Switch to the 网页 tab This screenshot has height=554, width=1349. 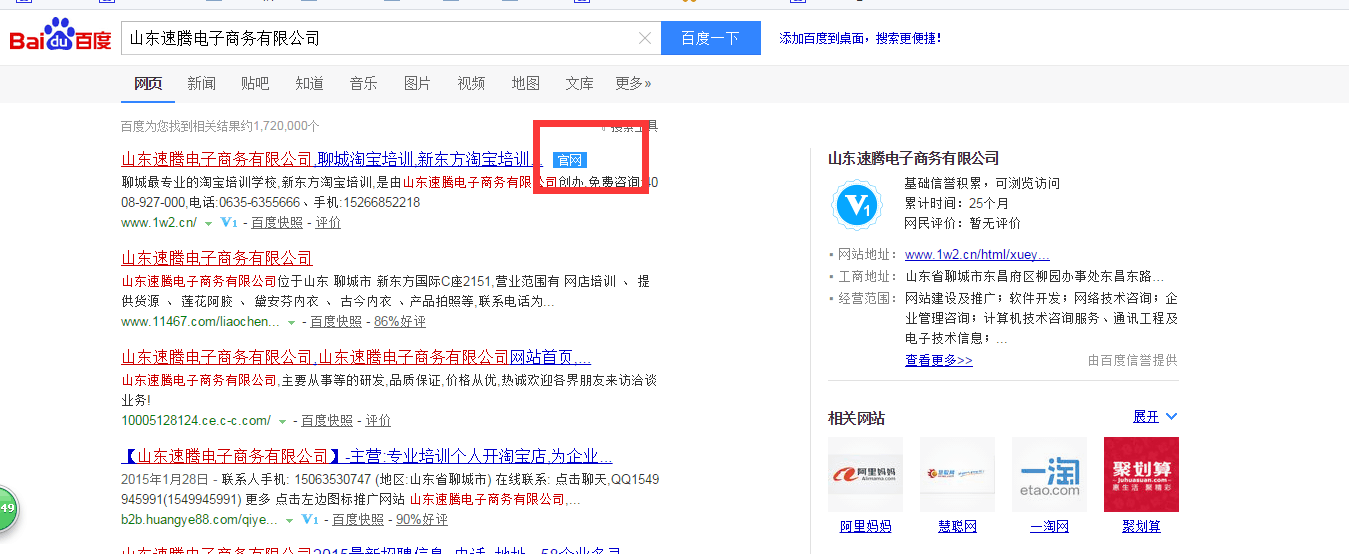click(x=148, y=83)
